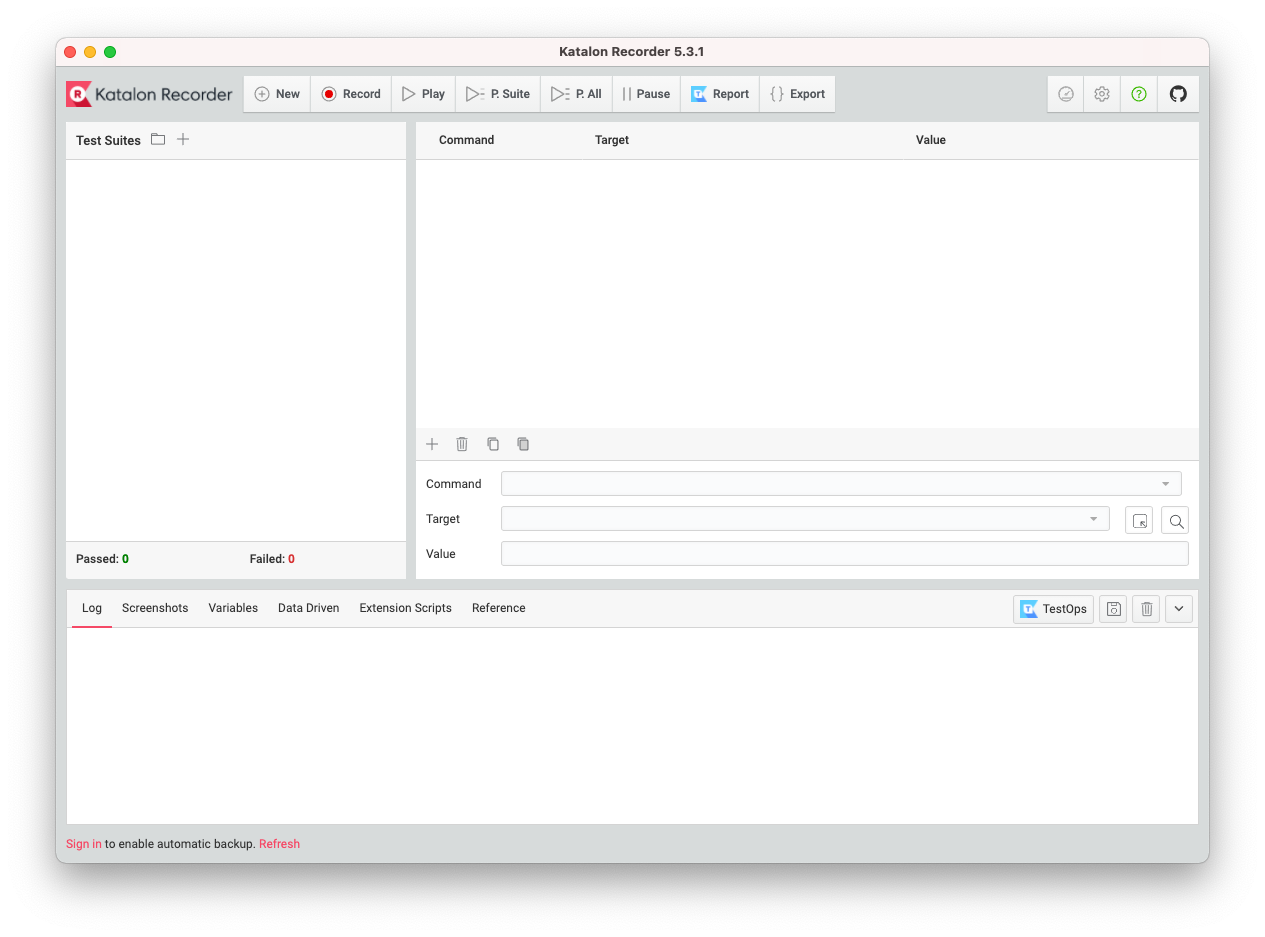
Task: Collapse the bottom panel with chevron
Action: click(x=1179, y=609)
